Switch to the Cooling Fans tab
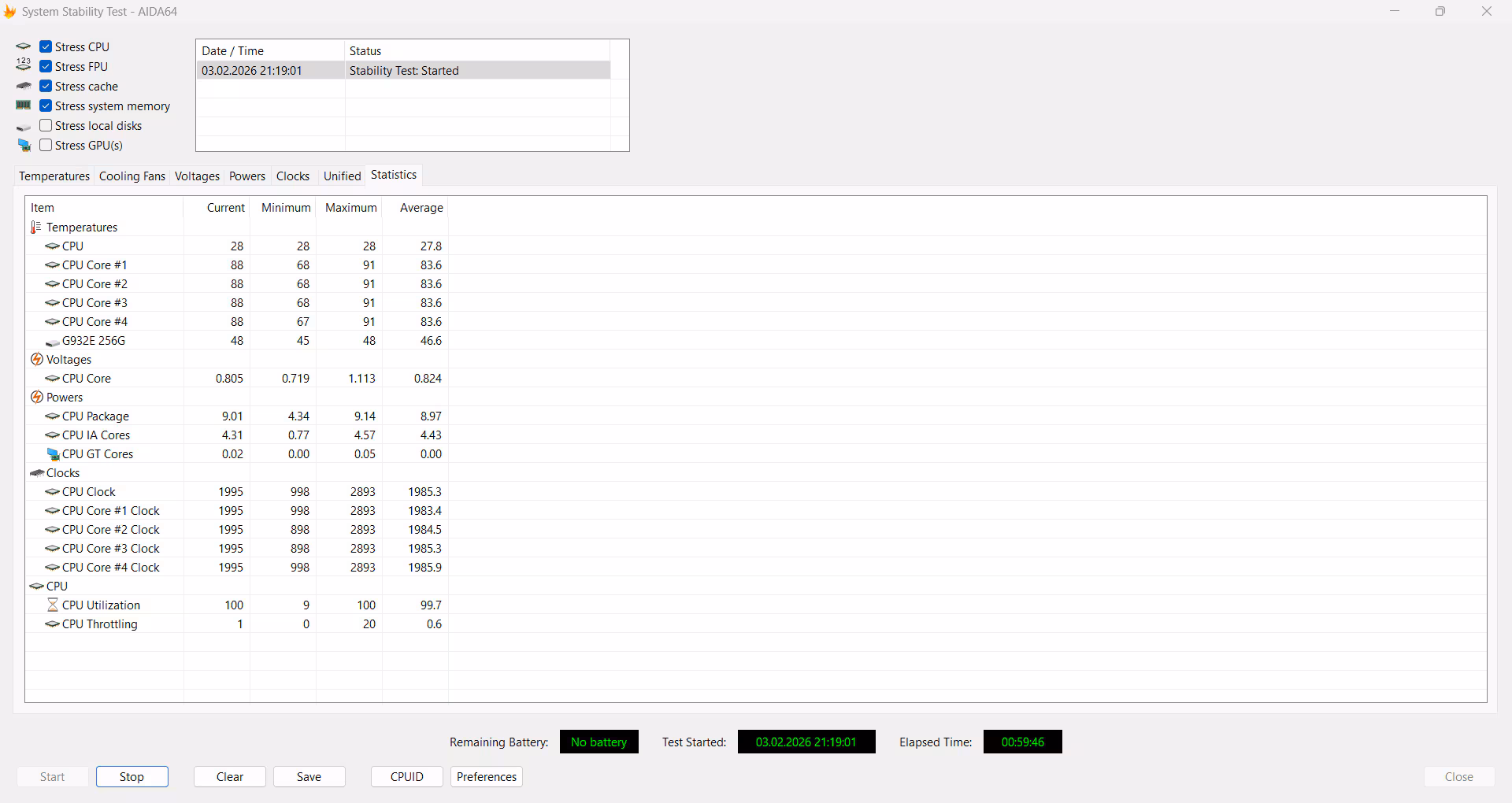The width and height of the screenshot is (1512, 803). pos(132,176)
